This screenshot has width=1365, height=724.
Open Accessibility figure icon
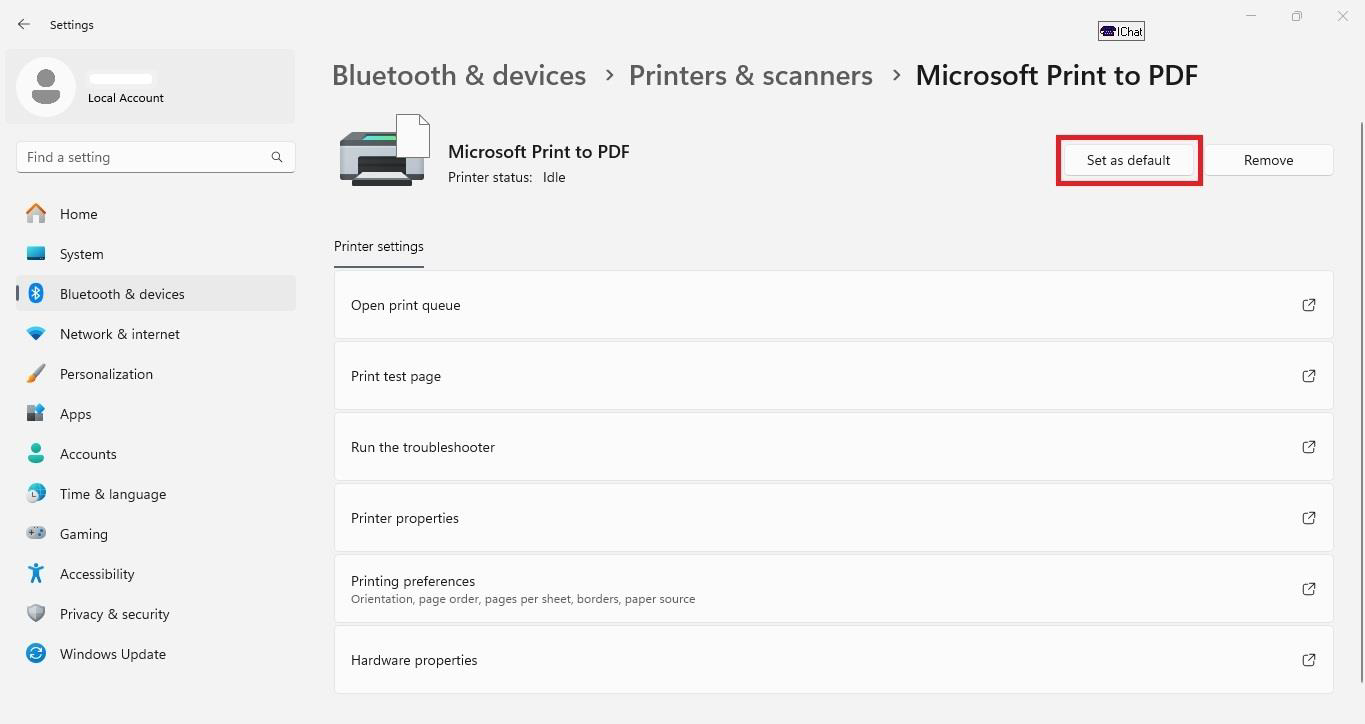(x=36, y=574)
